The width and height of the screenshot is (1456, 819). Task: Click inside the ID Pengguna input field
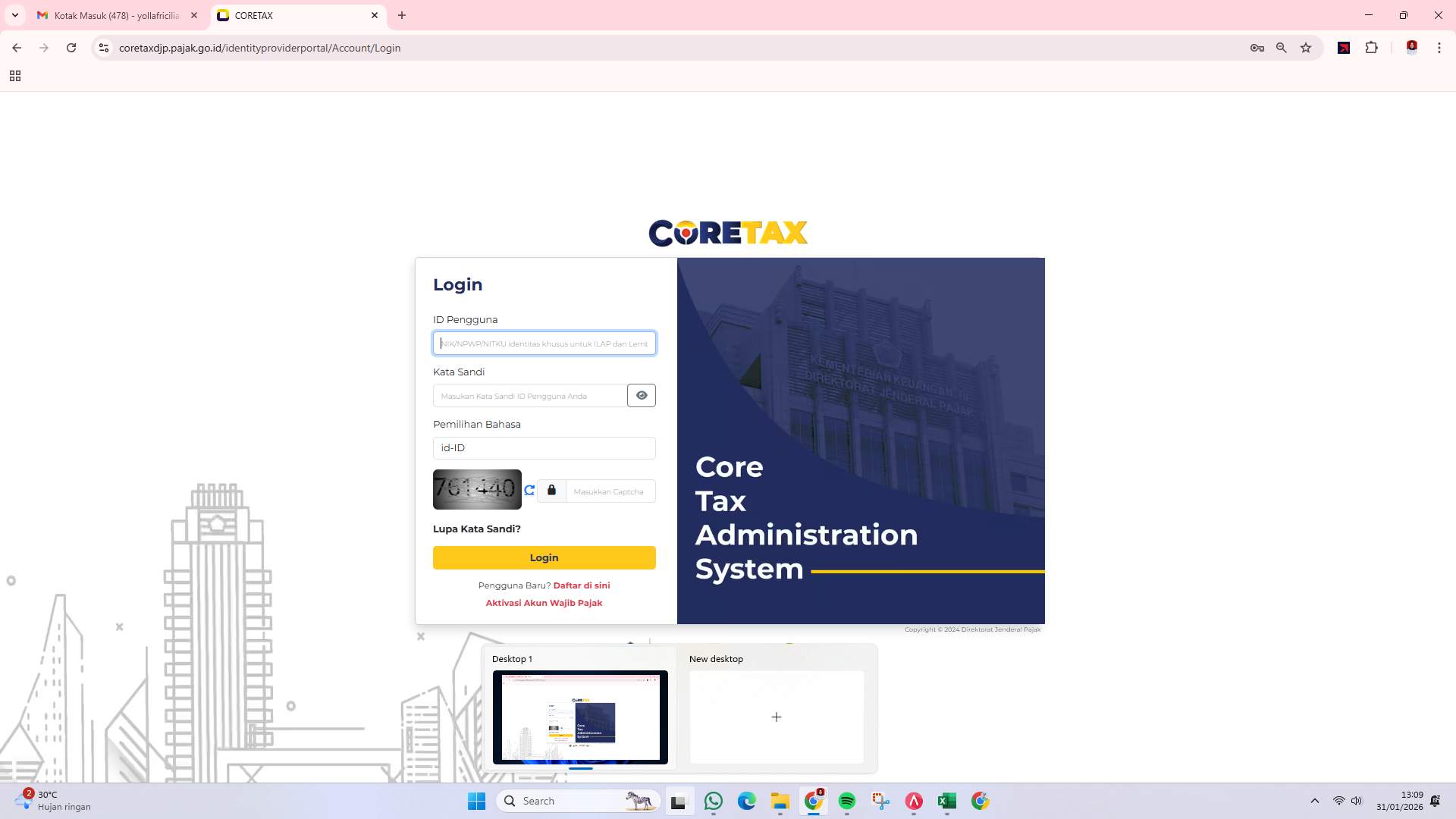(544, 343)
